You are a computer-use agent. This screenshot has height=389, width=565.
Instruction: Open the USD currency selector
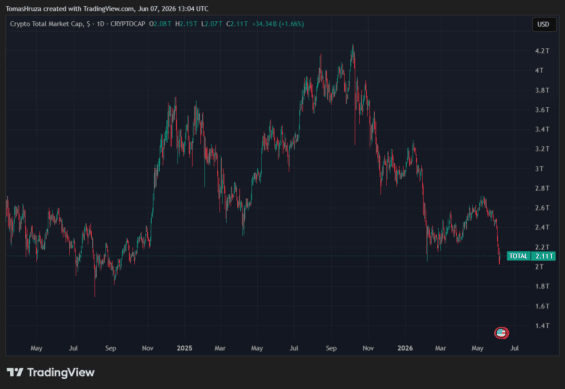(543, 24)
